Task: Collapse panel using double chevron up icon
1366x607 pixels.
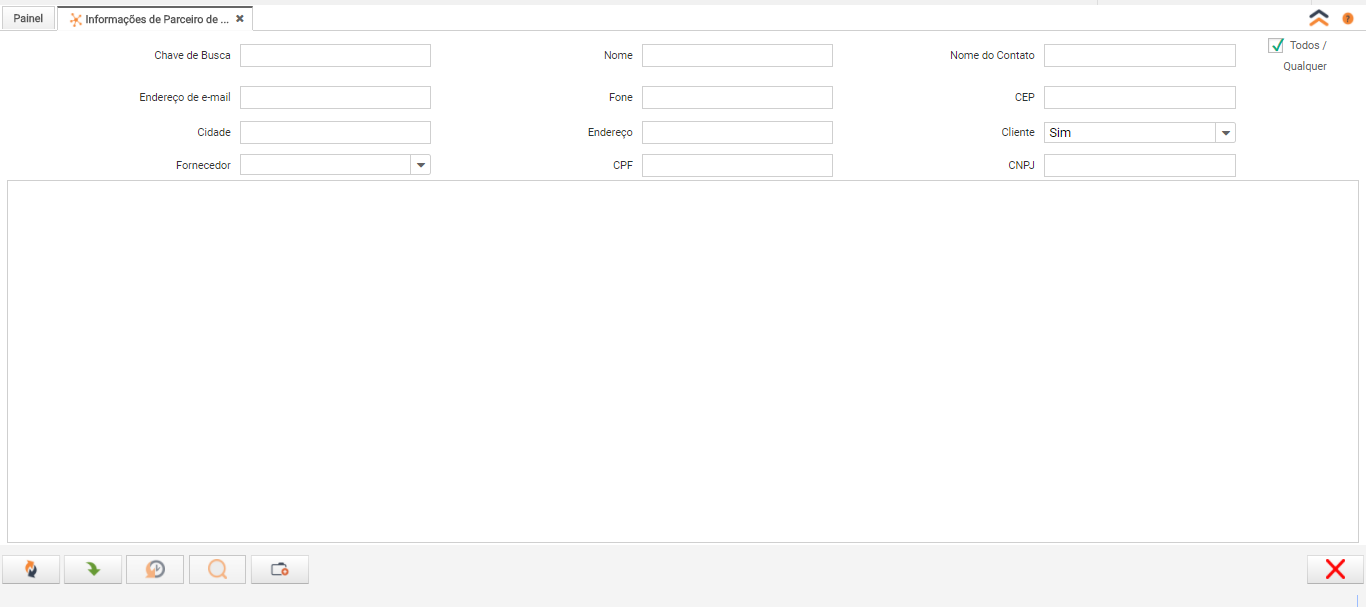Action: [1319, 18]
